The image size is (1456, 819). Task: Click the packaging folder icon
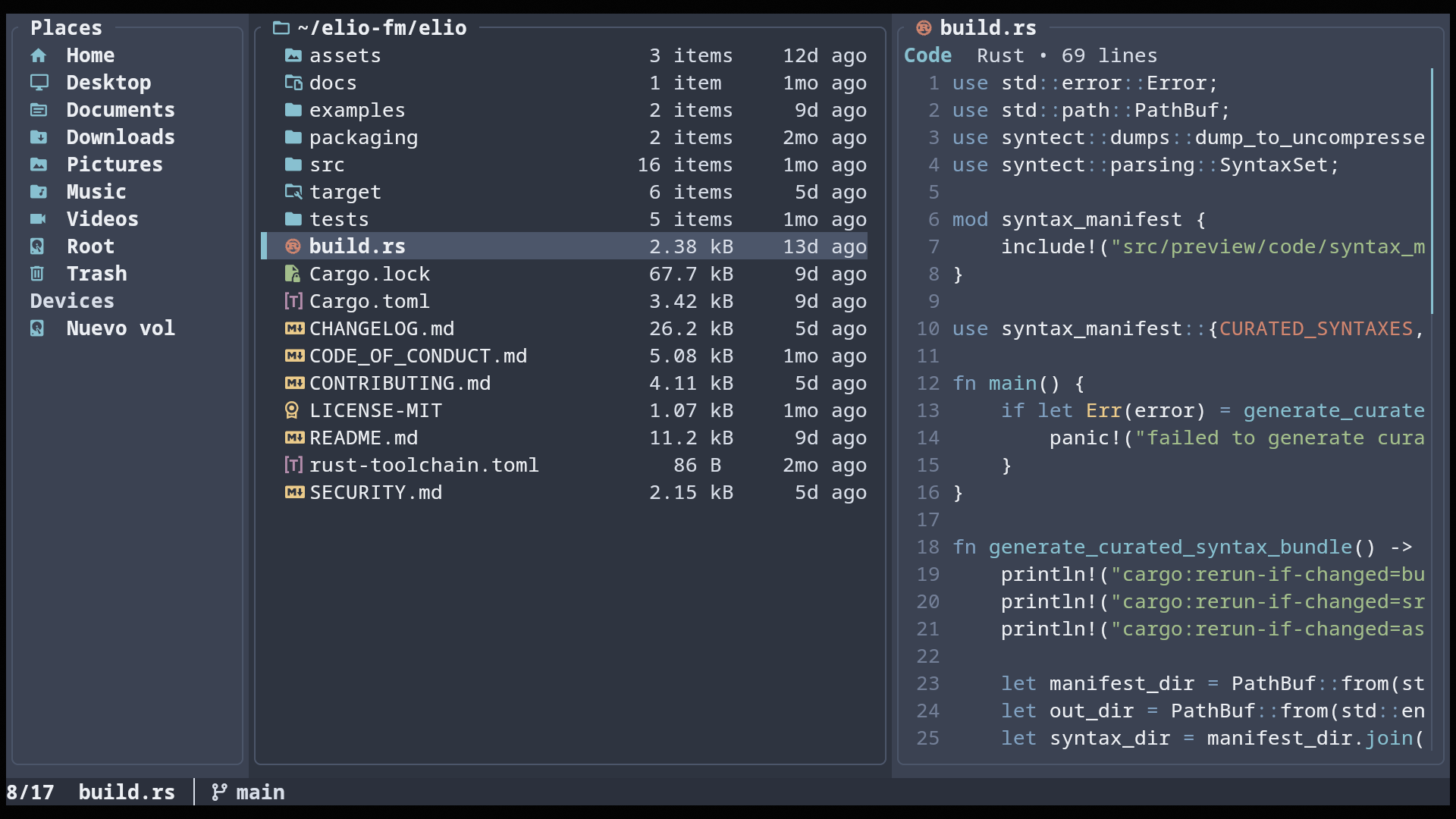point(293,137)
